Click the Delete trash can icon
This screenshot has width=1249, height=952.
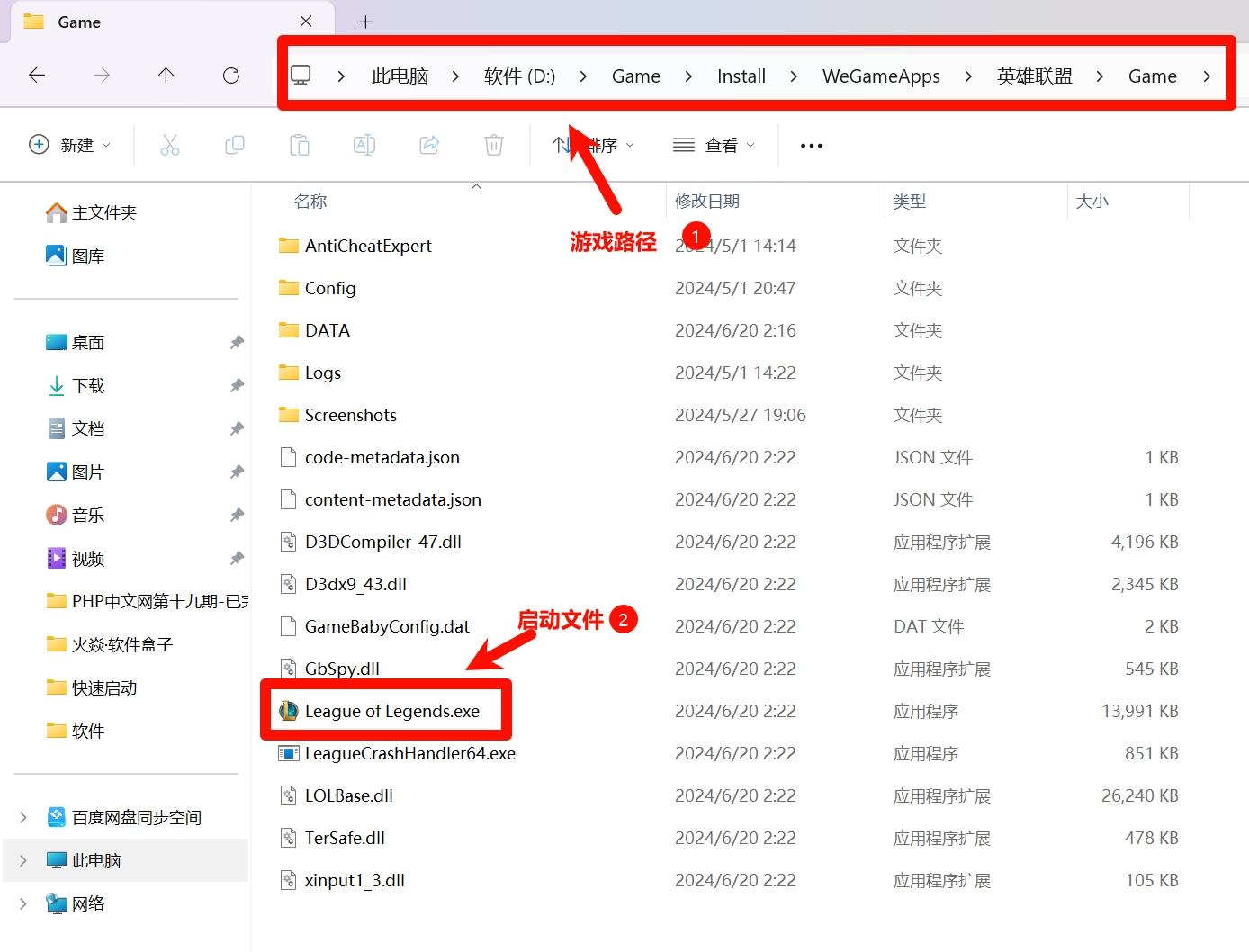click(x=494, y=145)
